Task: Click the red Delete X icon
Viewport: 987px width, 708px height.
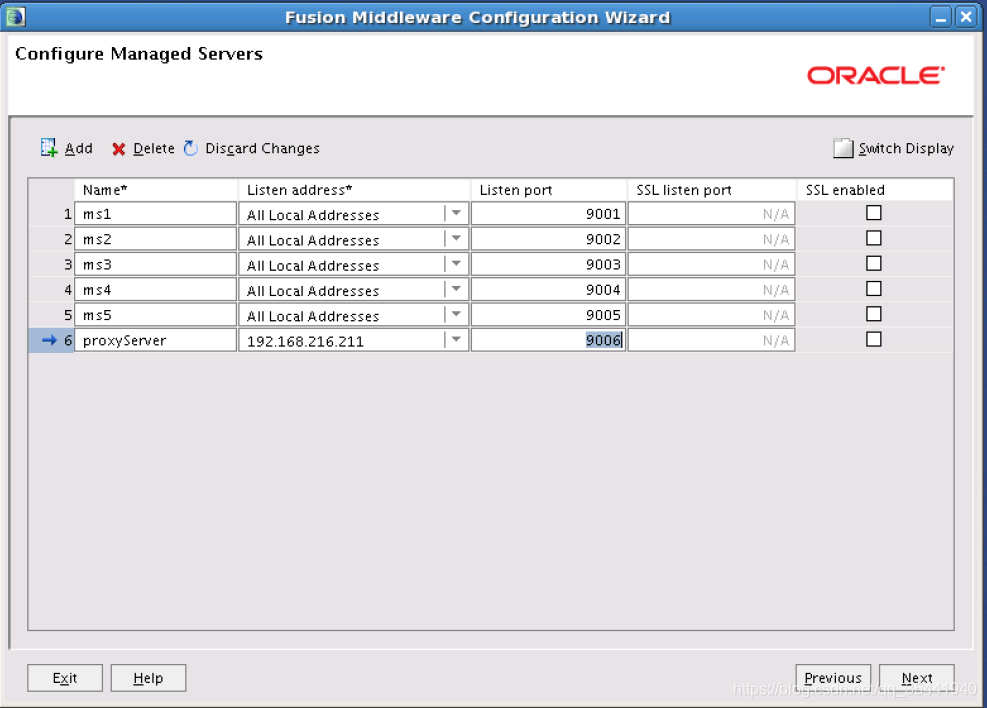Action: [118, 149]
